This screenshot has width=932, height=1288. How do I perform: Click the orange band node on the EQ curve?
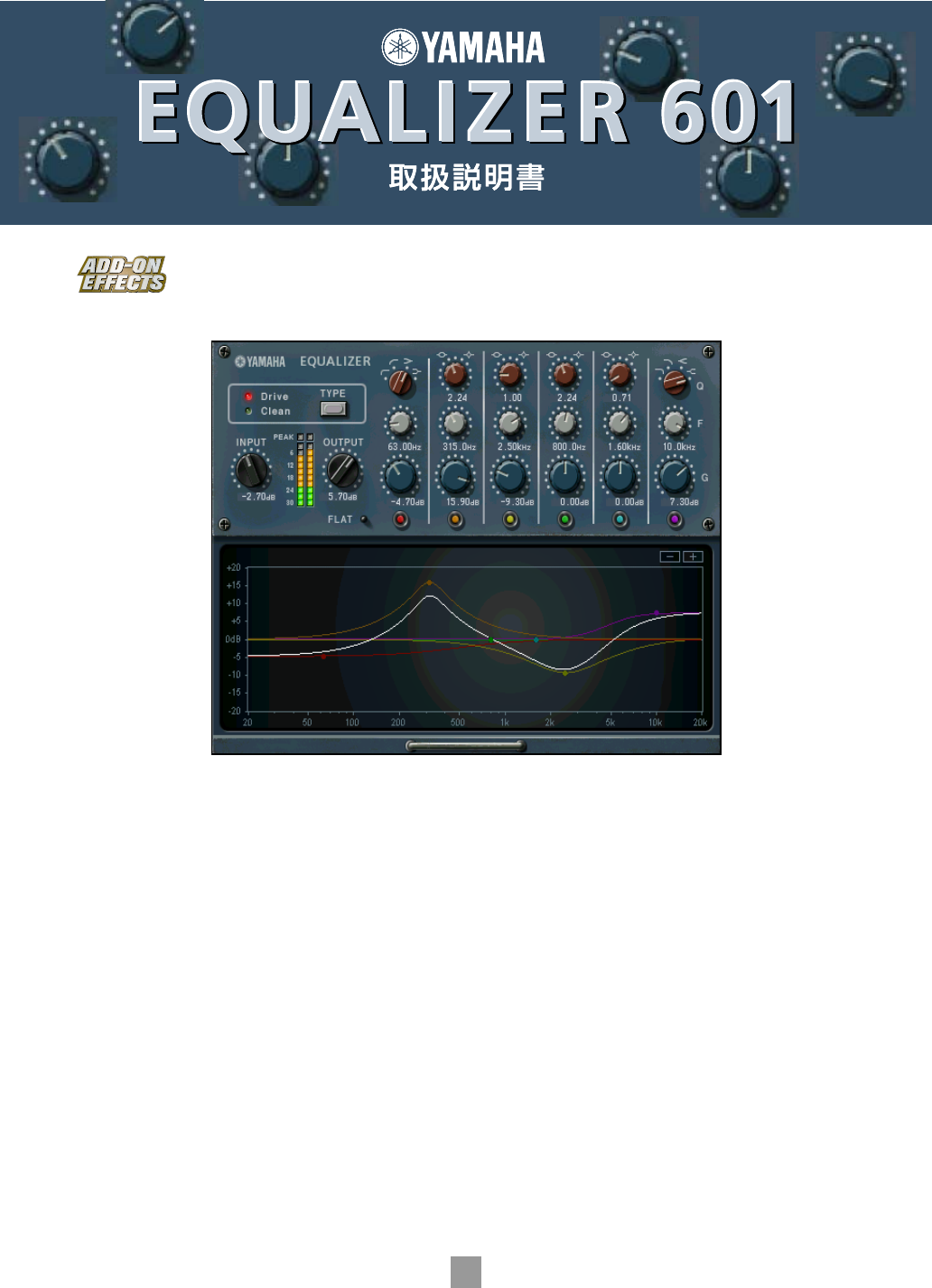[x=429, y=583]
